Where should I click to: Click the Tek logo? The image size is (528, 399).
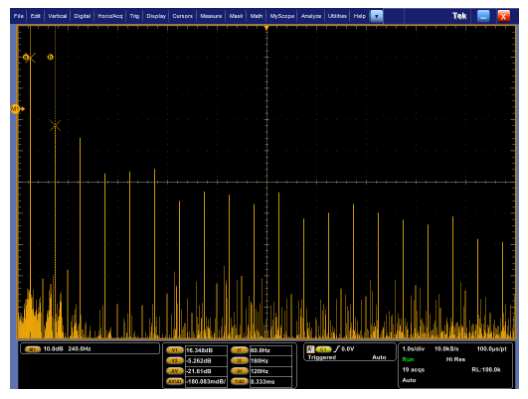(459, 16)
